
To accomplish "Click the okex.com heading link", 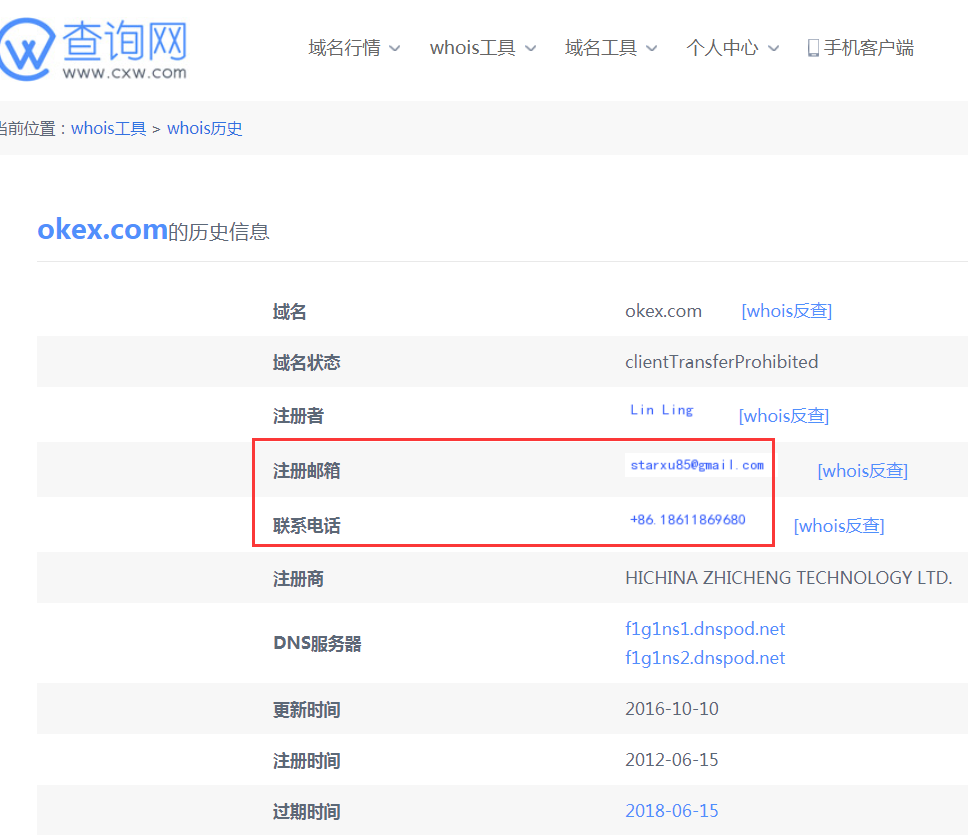I will tap(102, 230).
